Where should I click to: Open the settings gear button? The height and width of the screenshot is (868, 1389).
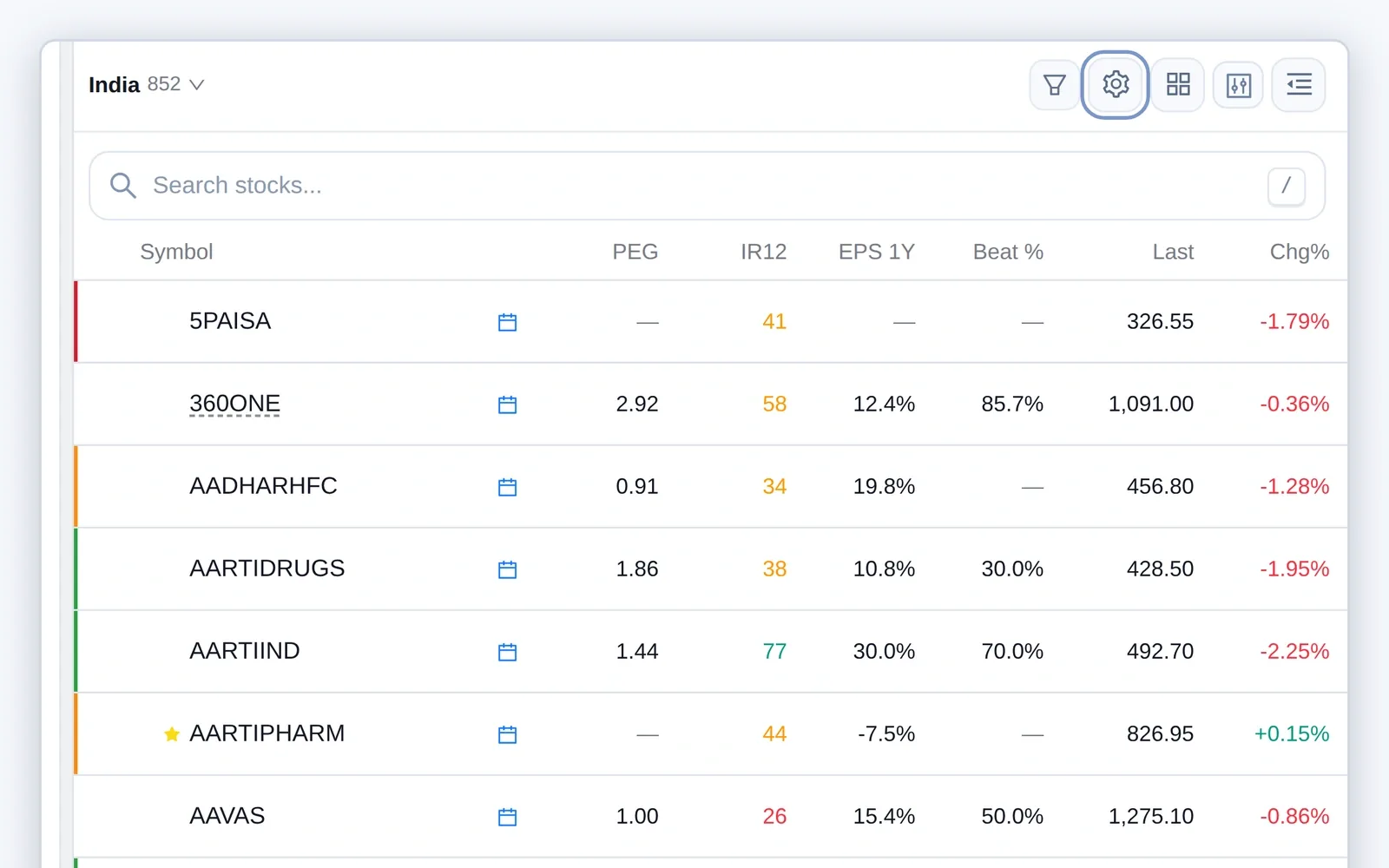(1116, 85)
